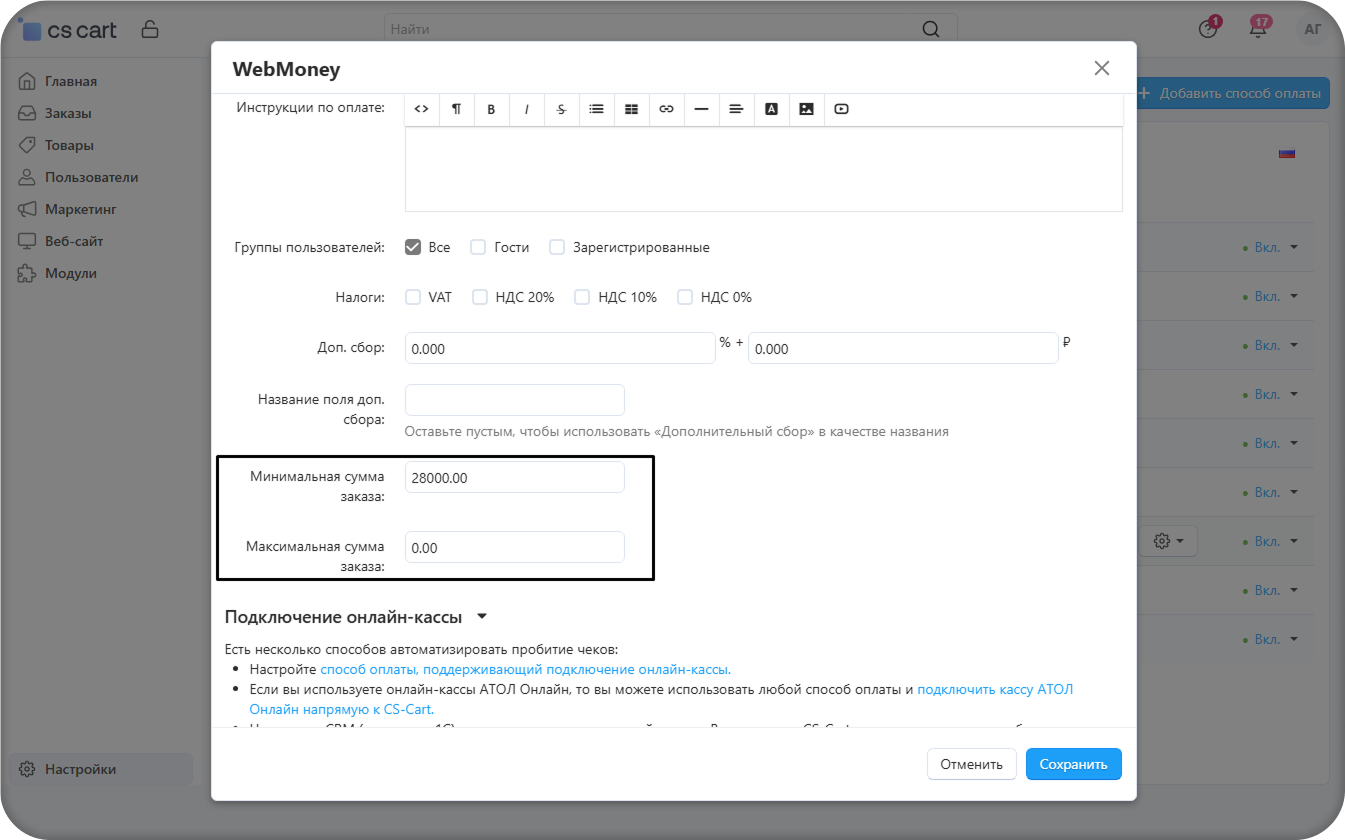Open the АГ user avatar menu
The image size is (1345, 840).
[1313, 29]
